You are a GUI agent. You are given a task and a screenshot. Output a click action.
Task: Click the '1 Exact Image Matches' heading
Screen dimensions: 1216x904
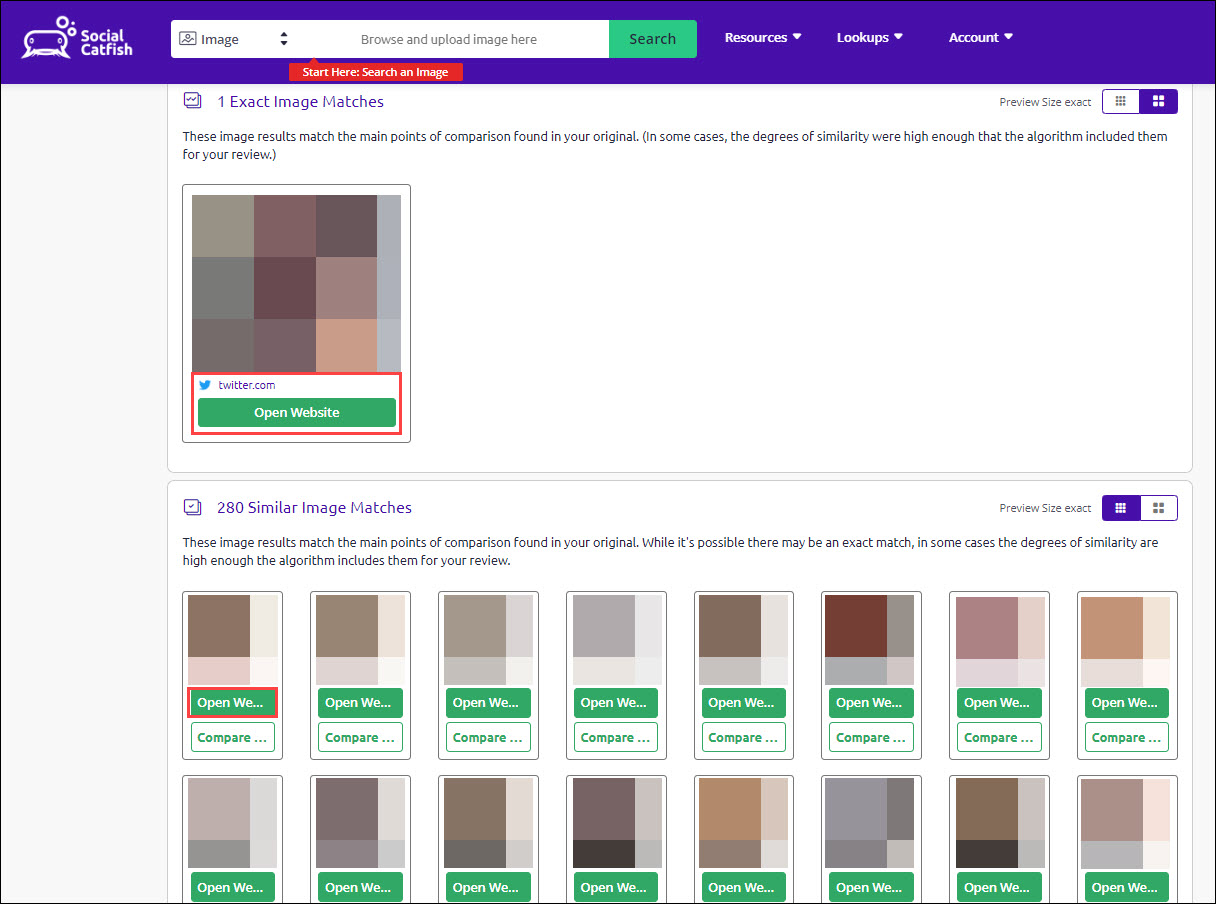pyautogui.click(x=300, y=101)
